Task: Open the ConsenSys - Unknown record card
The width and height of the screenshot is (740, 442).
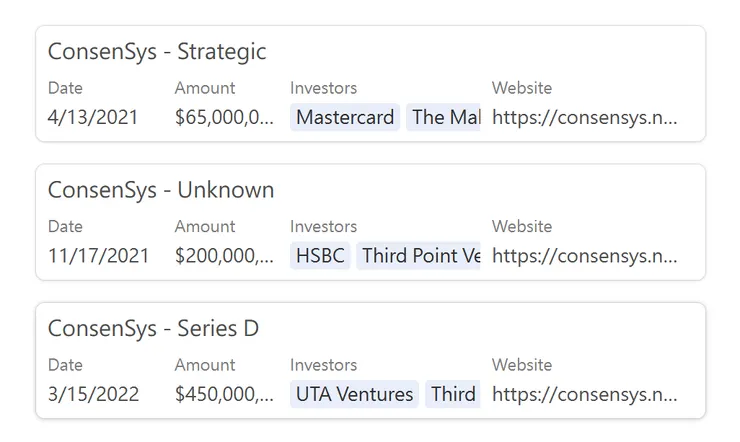Action: 161,190
